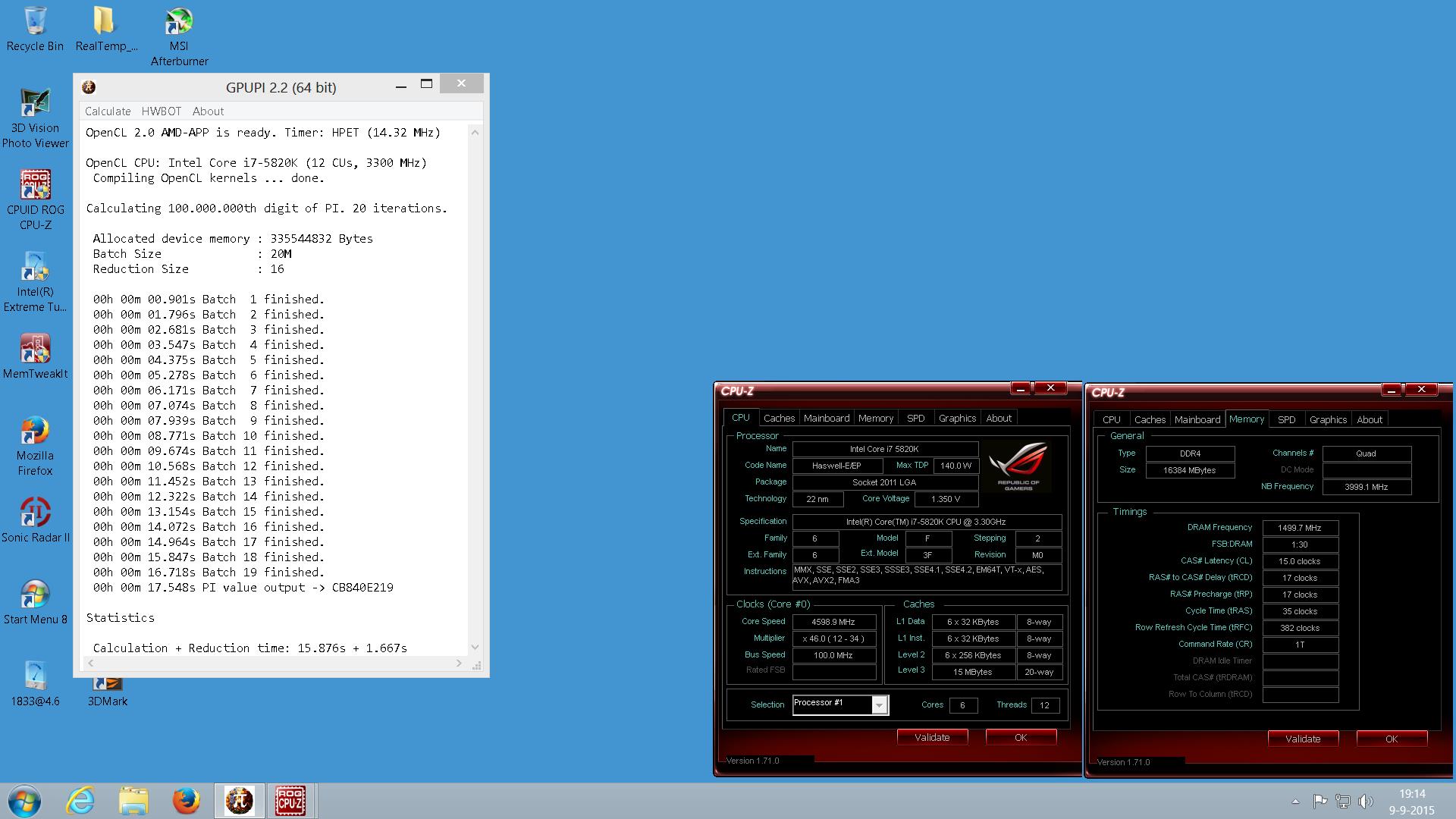
Task: Maximize the GPUPI window
Action: click(x=427, y=84)
